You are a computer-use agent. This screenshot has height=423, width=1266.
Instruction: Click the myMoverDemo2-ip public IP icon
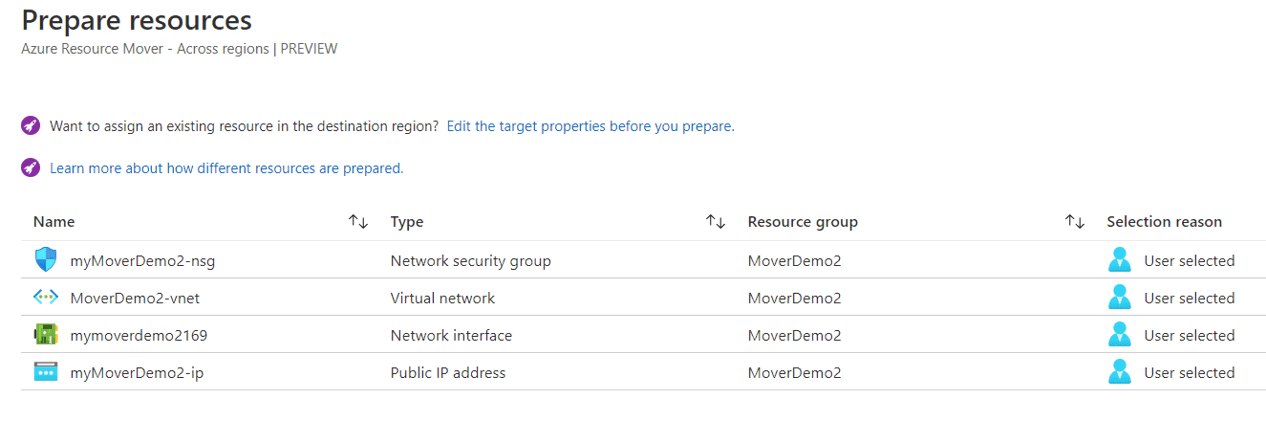tap(46, 372)
